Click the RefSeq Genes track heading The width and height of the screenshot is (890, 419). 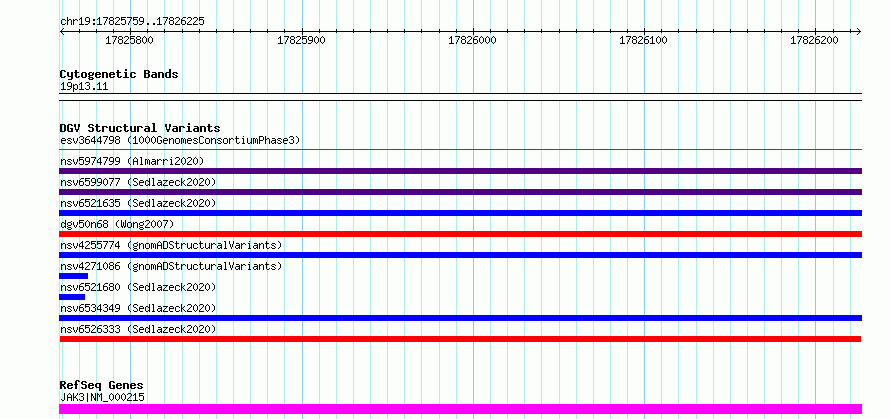coord(102,386)
